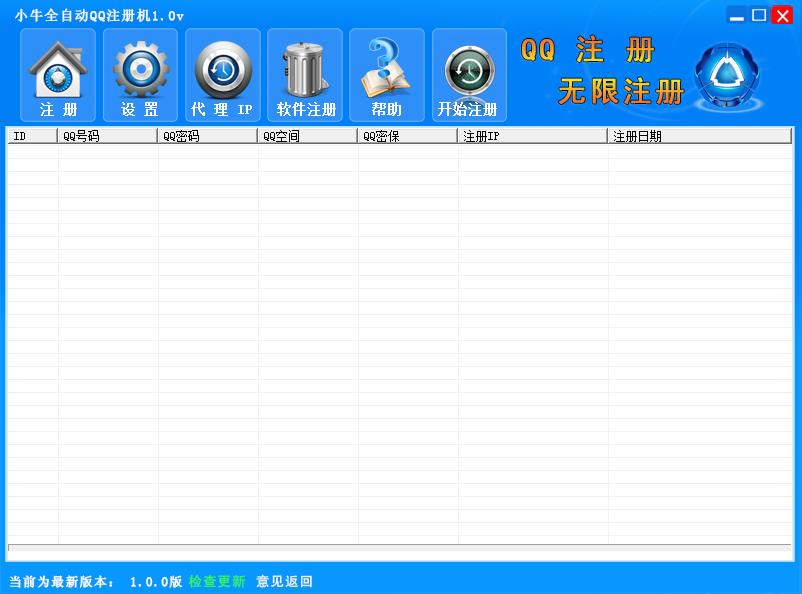
Task: Click the 代理 IP proxy icon
Action: tap(222, 75)
